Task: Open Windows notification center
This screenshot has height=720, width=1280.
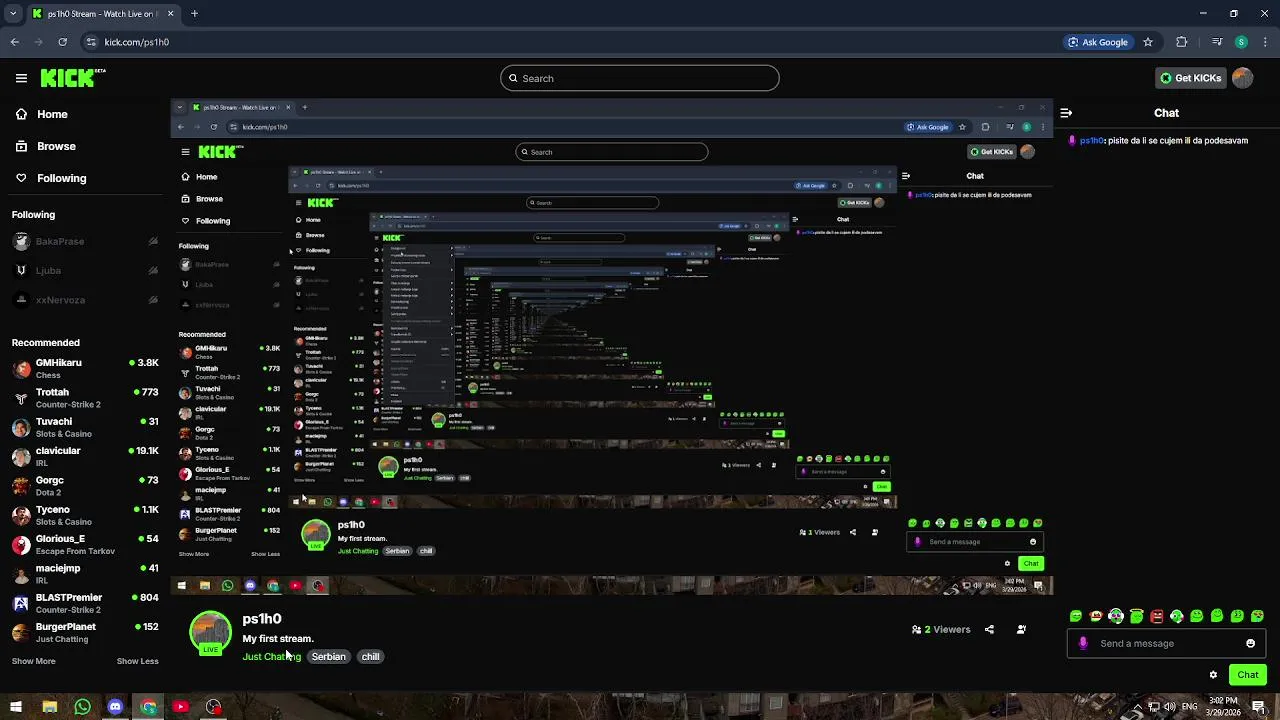Action: (x=1259, y=707)
